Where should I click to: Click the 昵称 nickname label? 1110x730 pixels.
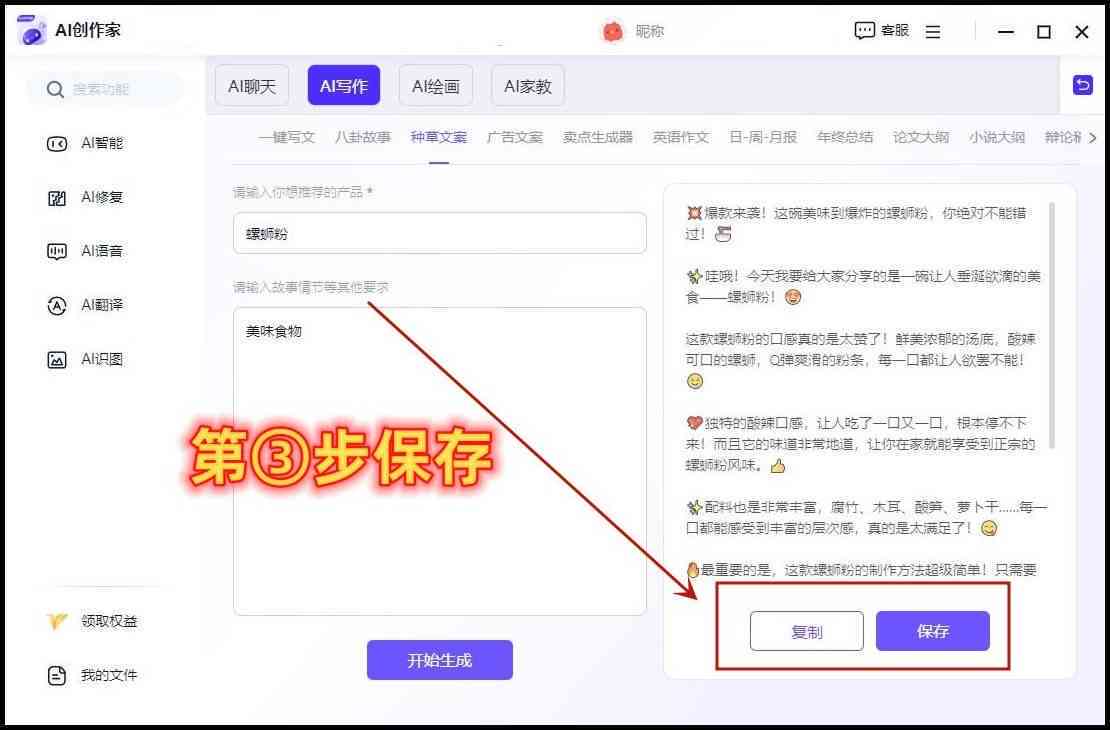[650, 31]
